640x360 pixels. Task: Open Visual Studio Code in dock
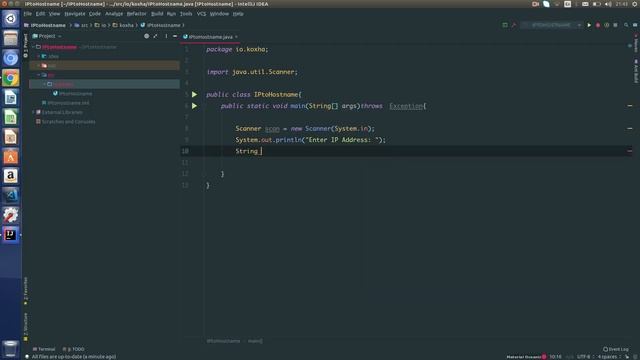point(11,196)
